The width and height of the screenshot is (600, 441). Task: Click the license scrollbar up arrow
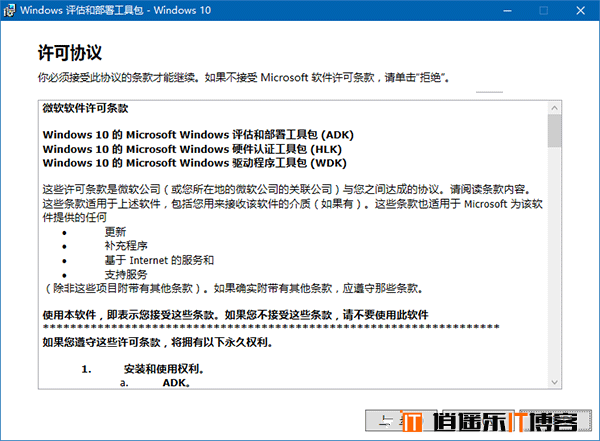click(x=554, y=108)
